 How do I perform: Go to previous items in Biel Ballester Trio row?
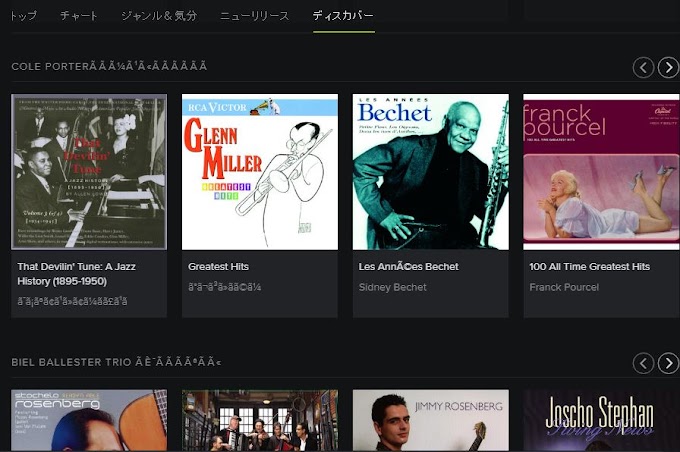643,363
